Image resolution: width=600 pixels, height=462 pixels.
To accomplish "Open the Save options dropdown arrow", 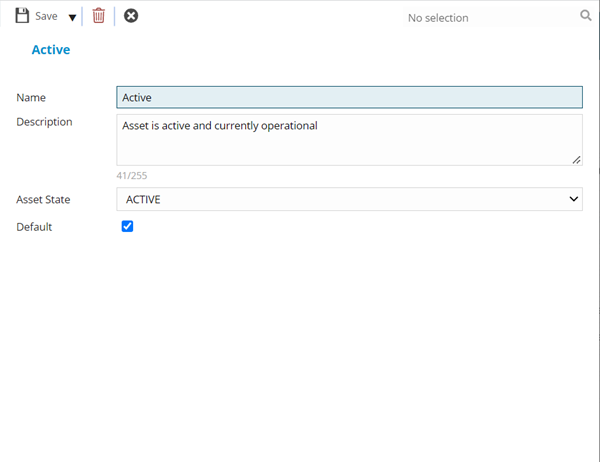I will click(72, 17).
